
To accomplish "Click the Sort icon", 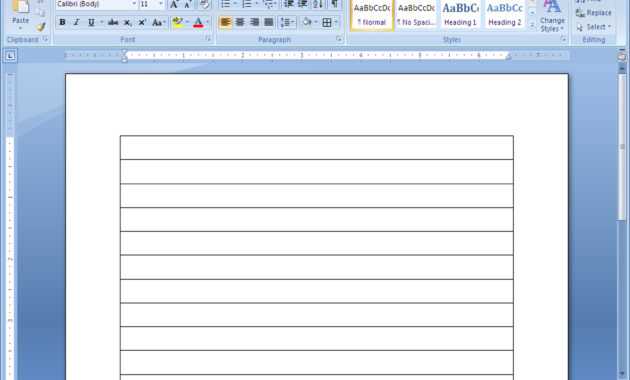I will point(318,4).
